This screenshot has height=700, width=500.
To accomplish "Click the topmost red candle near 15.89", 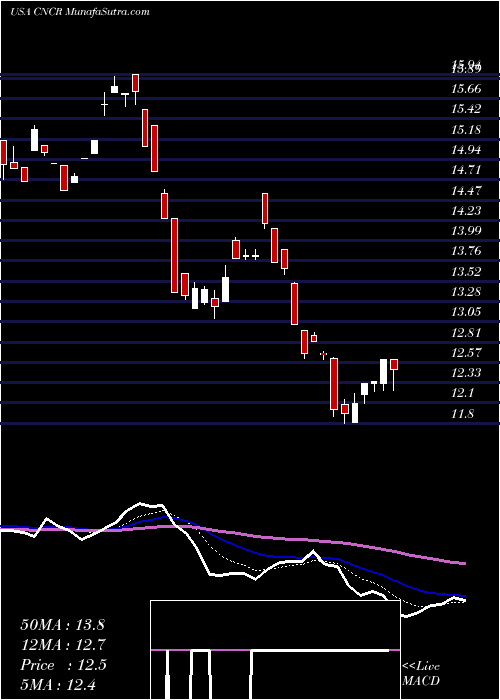I will click(135, 83).
